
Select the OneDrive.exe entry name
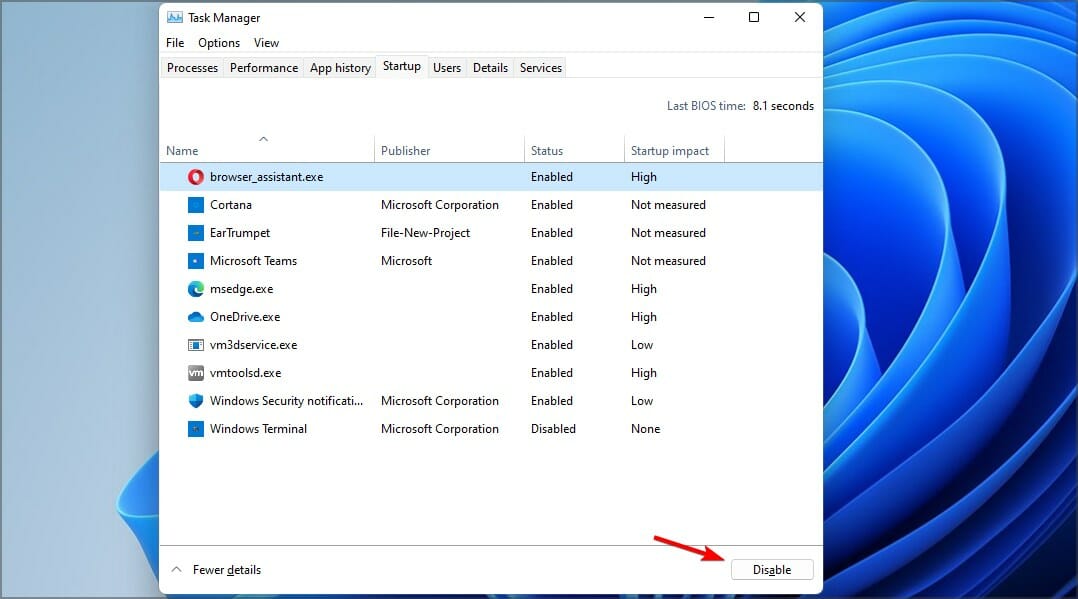tap(245, 317)
